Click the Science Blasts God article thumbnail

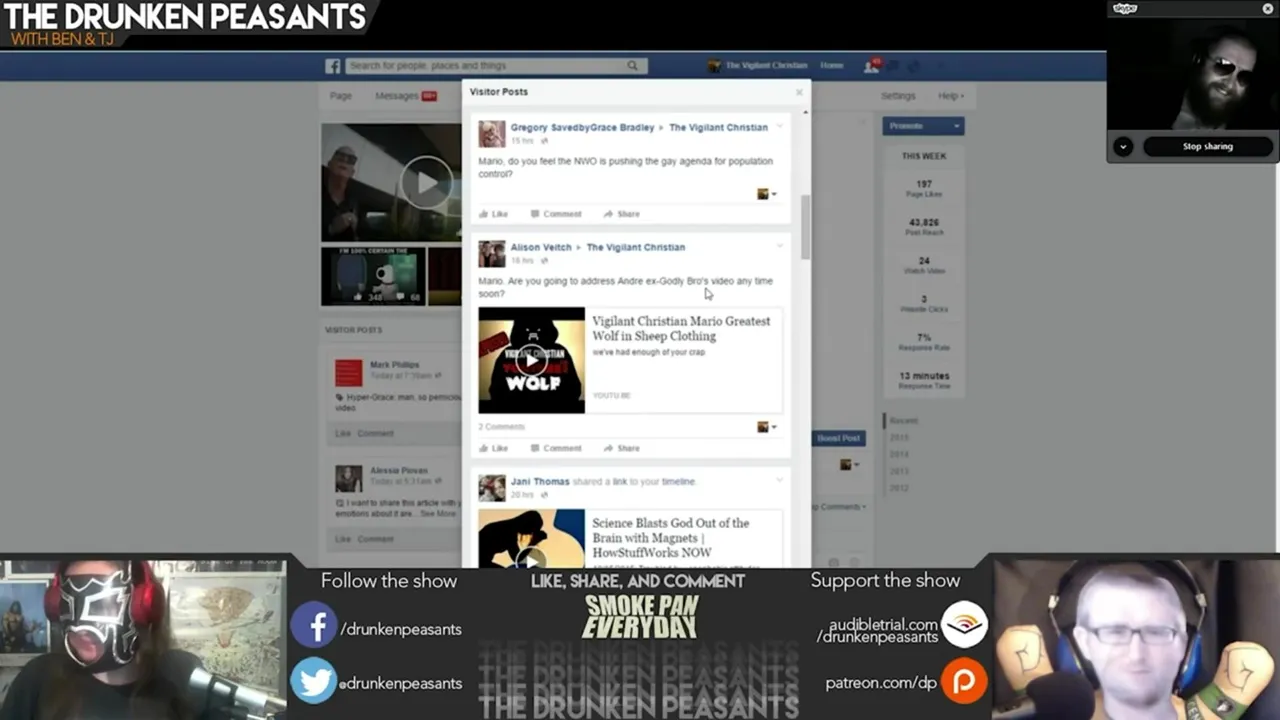531,539
